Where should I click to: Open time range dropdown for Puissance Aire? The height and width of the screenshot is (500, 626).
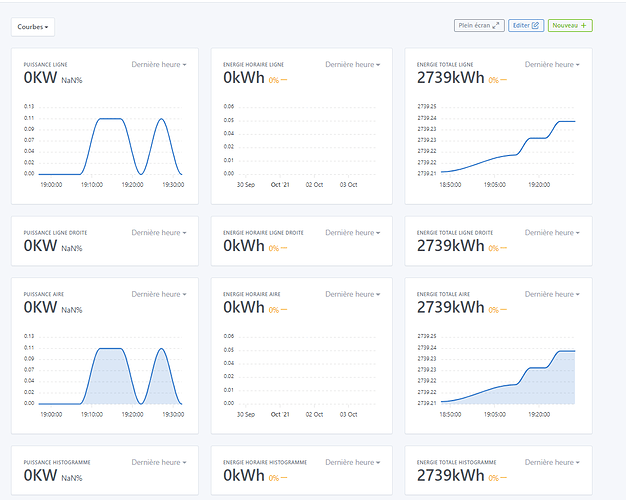click(x=159, y=294)
